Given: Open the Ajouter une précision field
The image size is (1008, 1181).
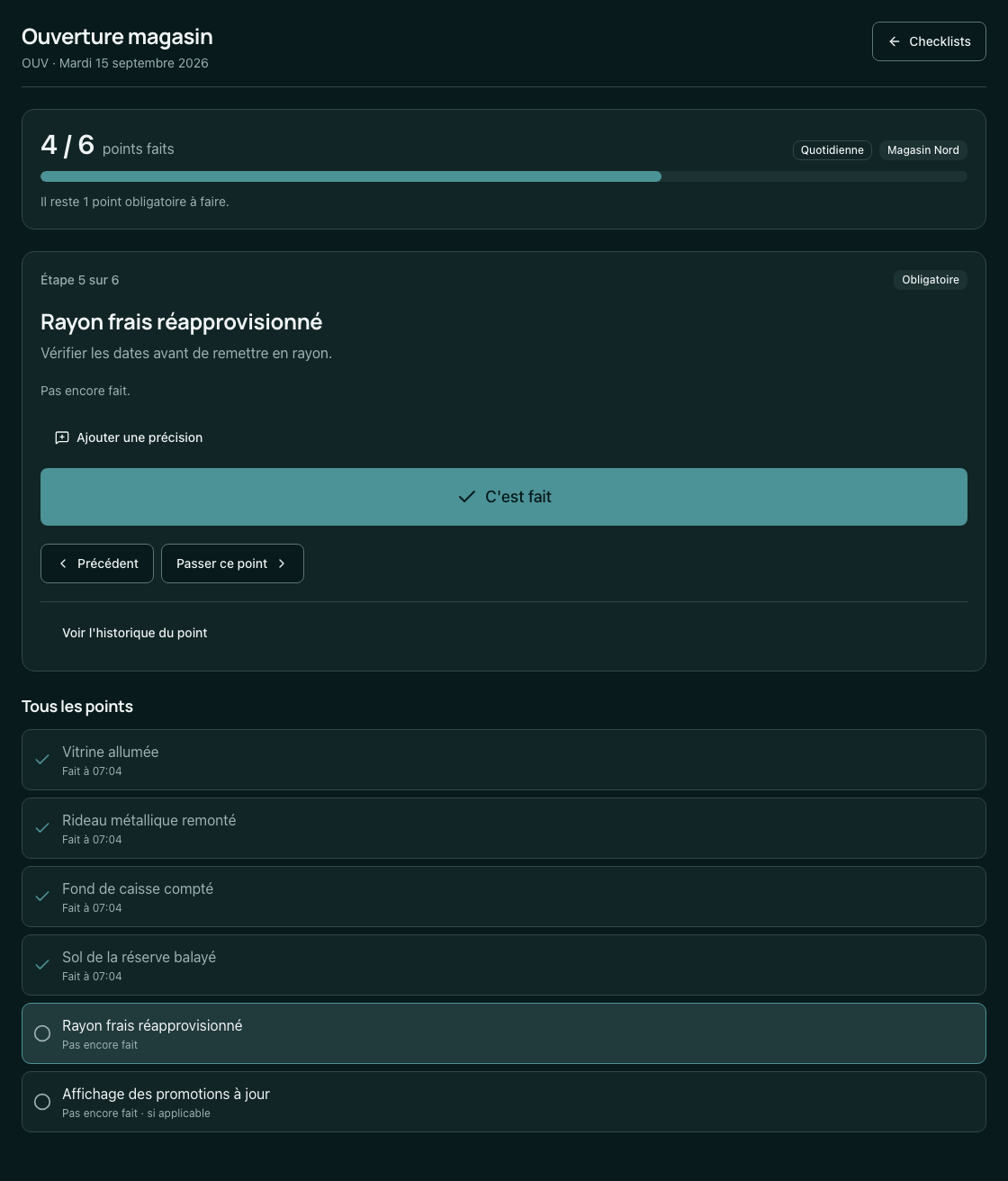Looking at the screenshot, I should tap(129, 437).
